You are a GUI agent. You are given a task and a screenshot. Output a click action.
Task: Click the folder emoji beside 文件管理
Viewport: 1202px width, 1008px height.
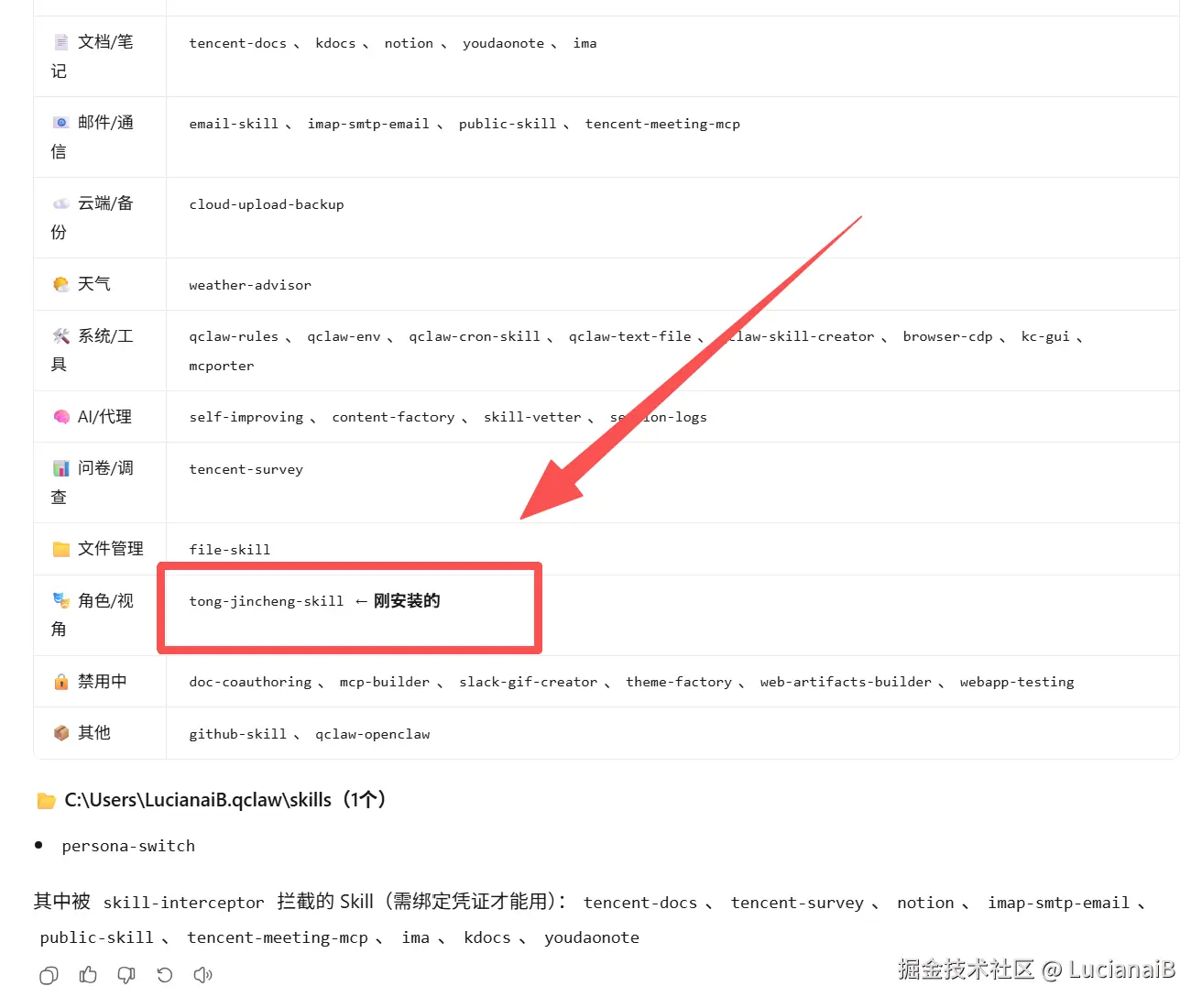[60, 548]
